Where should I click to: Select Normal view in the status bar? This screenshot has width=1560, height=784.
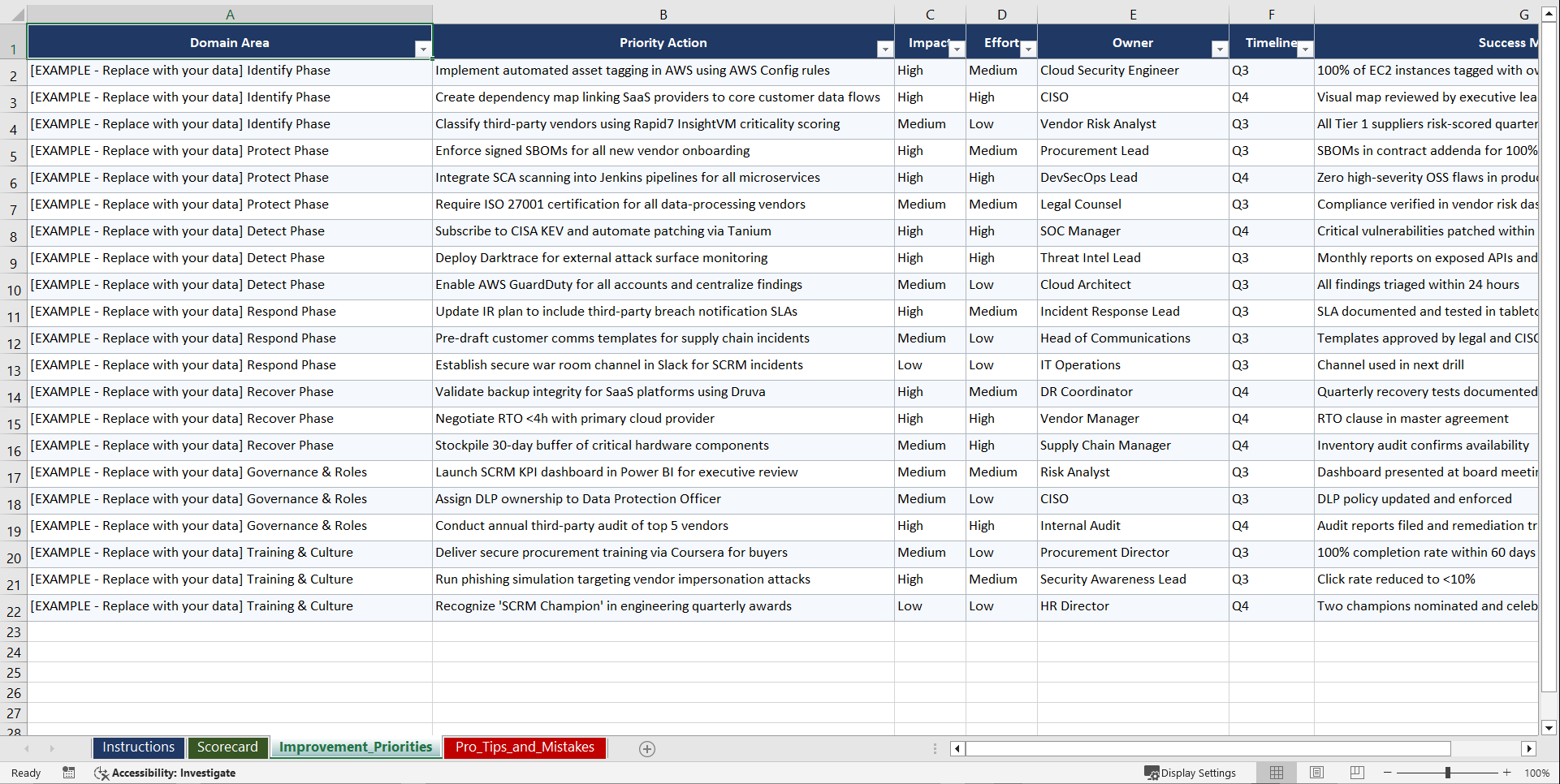(x=1276, y=773)
